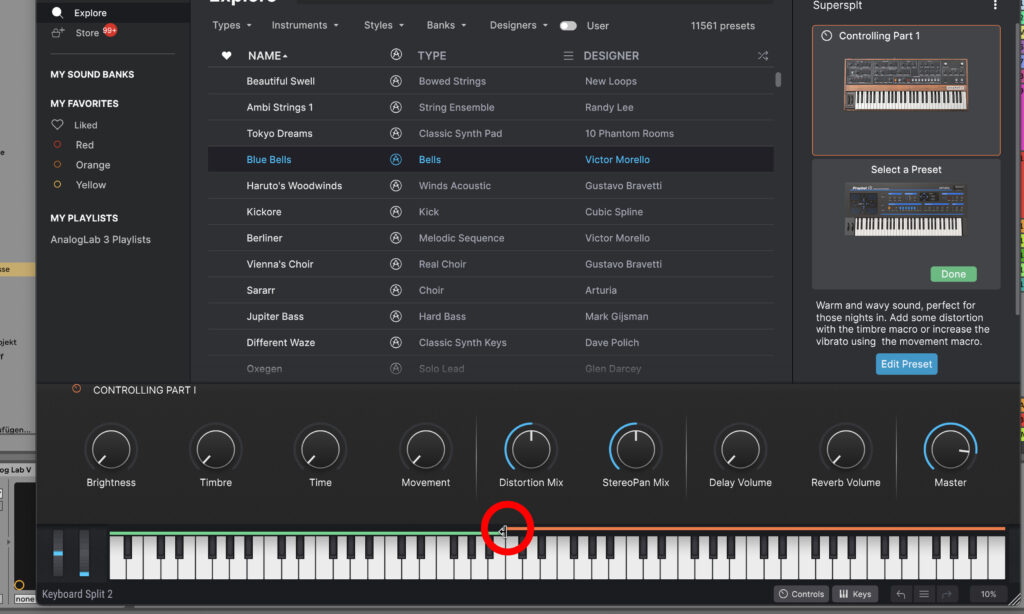Click the Victor Morello designer in the Blue Bells row
This screenshot has height=614, width=1024.
(x=617, y=159)
